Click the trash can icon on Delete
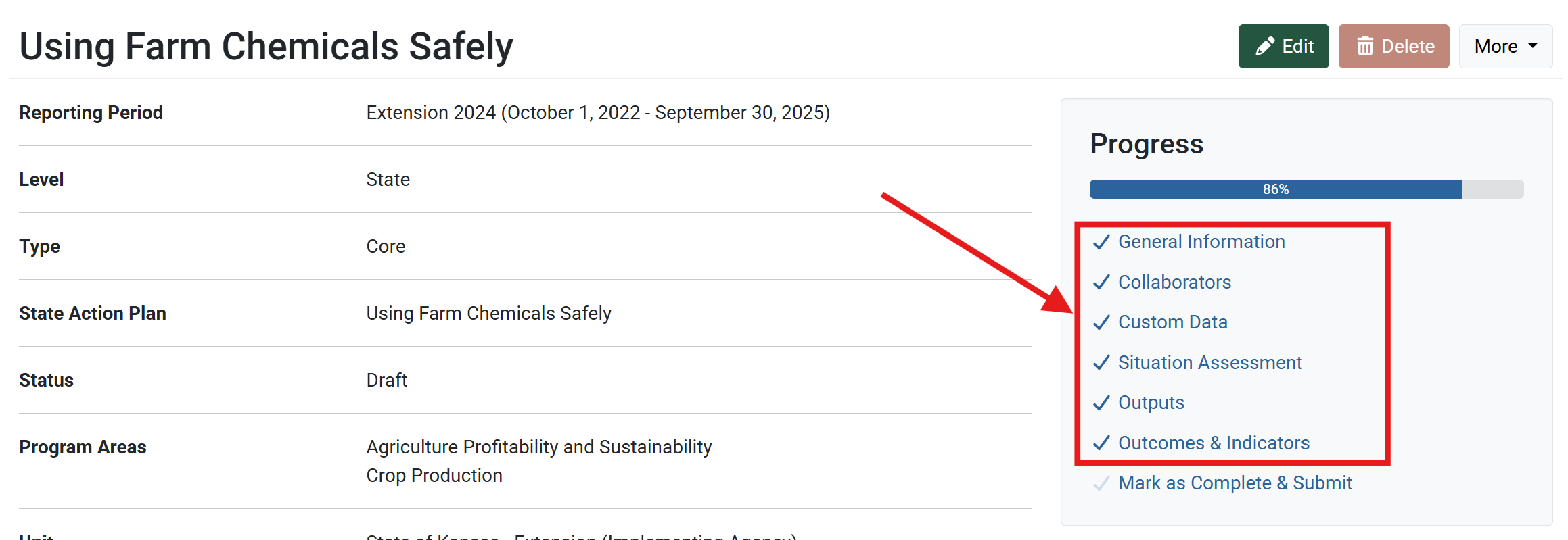Screen dimensions: 1568x540 pyautogui.click(x=1365, y=47)
